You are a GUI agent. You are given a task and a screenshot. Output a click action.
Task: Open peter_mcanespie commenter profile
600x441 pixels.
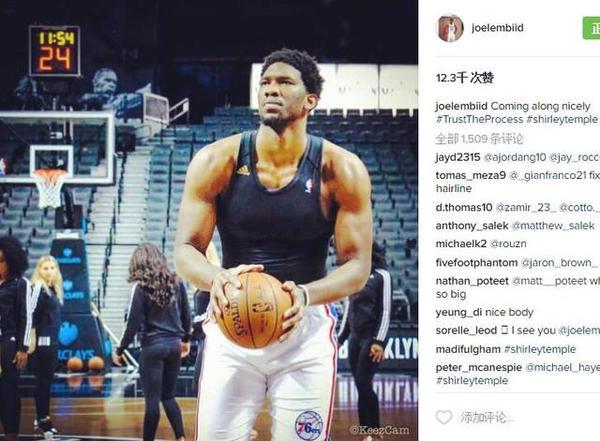click(x=479, y=368)
